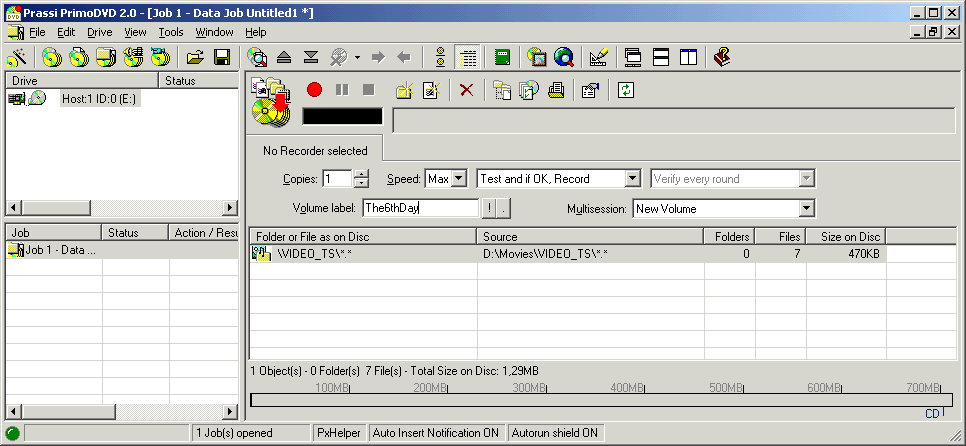Screen dimensions: 966x446
Task: Click the open folder icon in toolbar
Action: (x=195, y=57)
